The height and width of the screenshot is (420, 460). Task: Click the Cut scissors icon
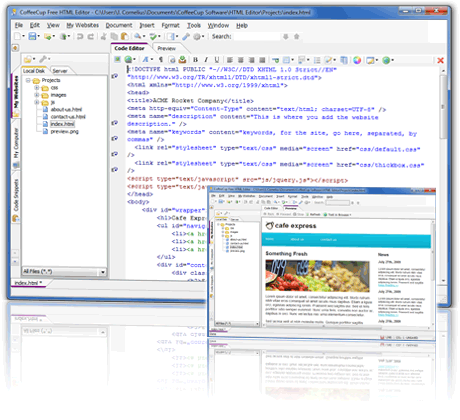pyautogui.click(x=104, y=36)
